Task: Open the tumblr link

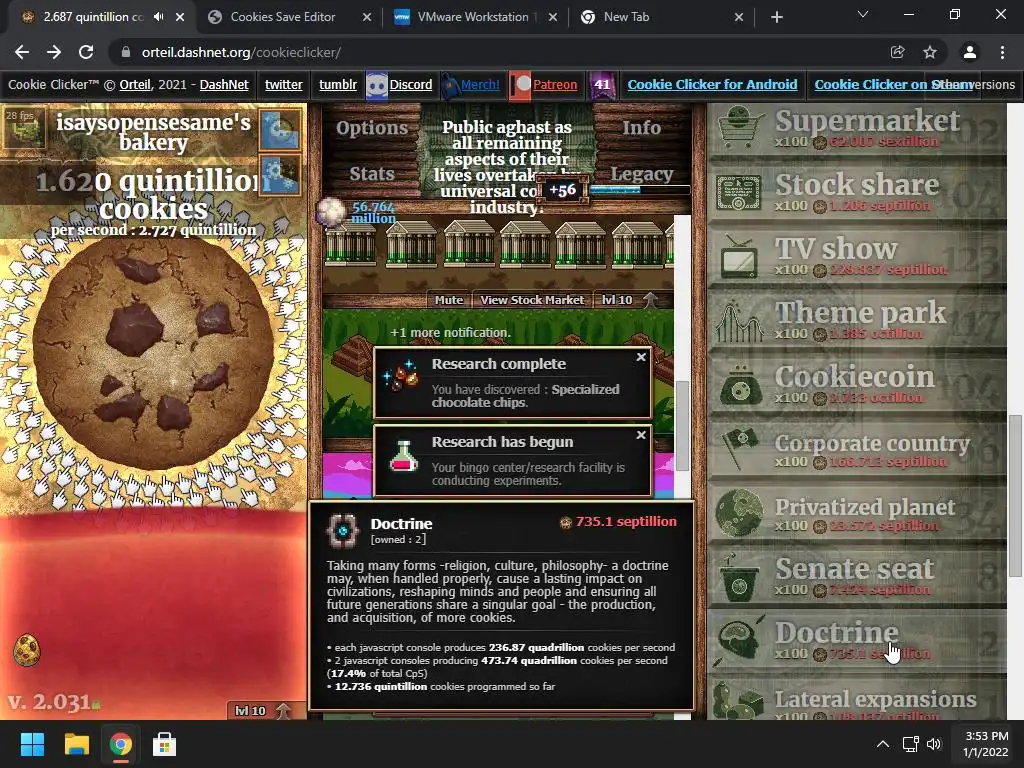Action: pos(338,85)
